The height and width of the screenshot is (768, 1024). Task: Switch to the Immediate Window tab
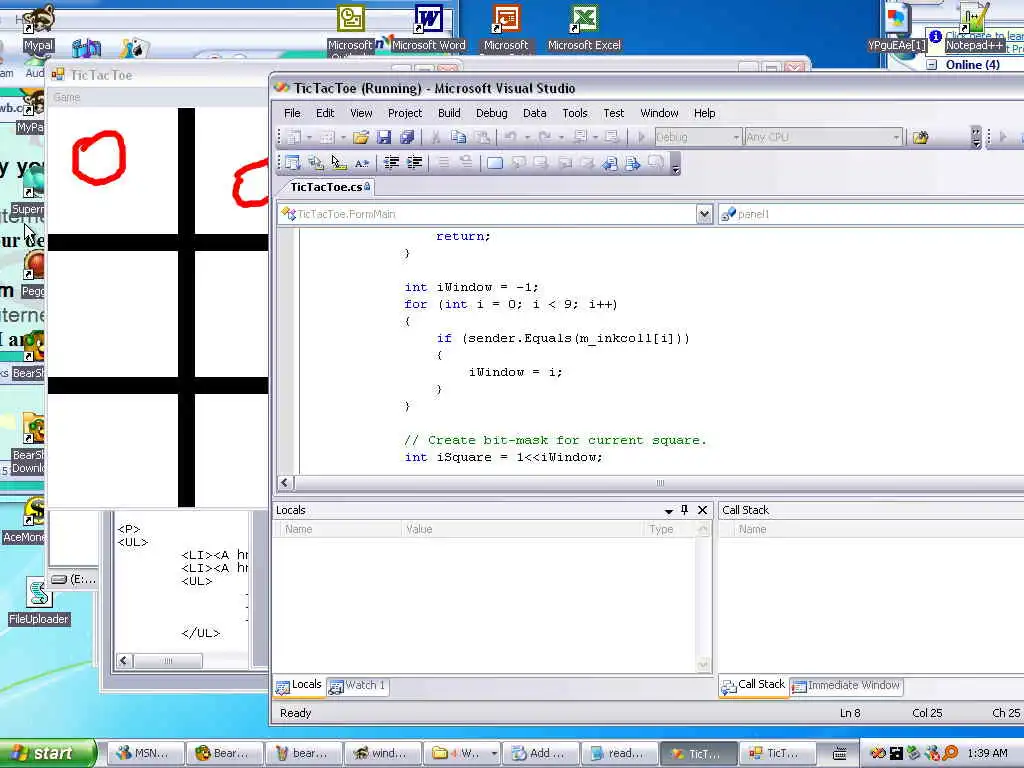pos(846,686)
